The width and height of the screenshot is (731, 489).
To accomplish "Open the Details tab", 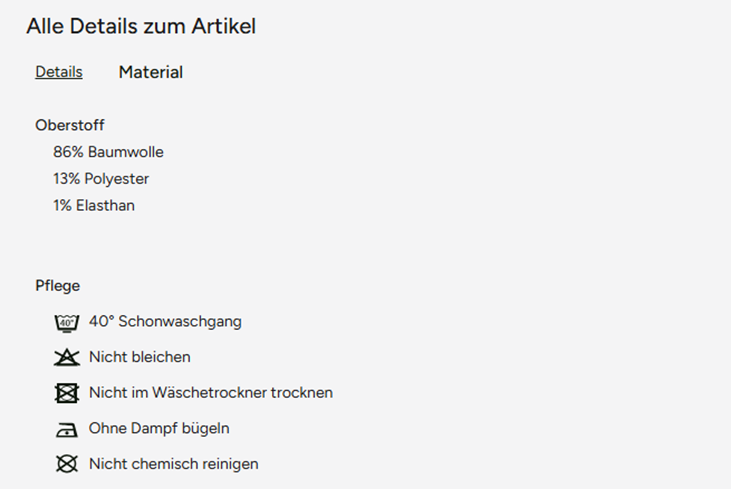I will (x=59, y=72).
